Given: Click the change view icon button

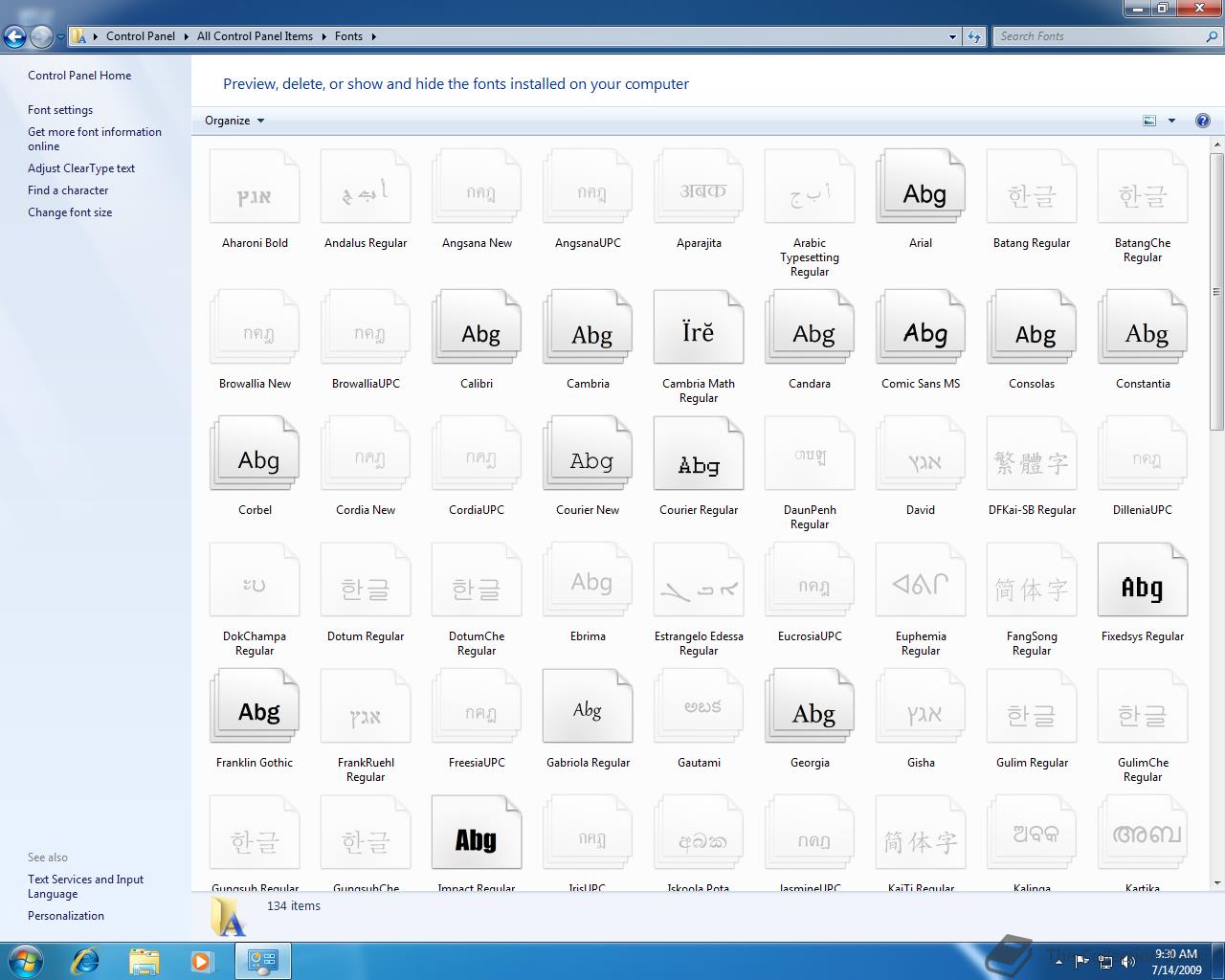Looking at the screenshot, I should [x=1149, y=121].
